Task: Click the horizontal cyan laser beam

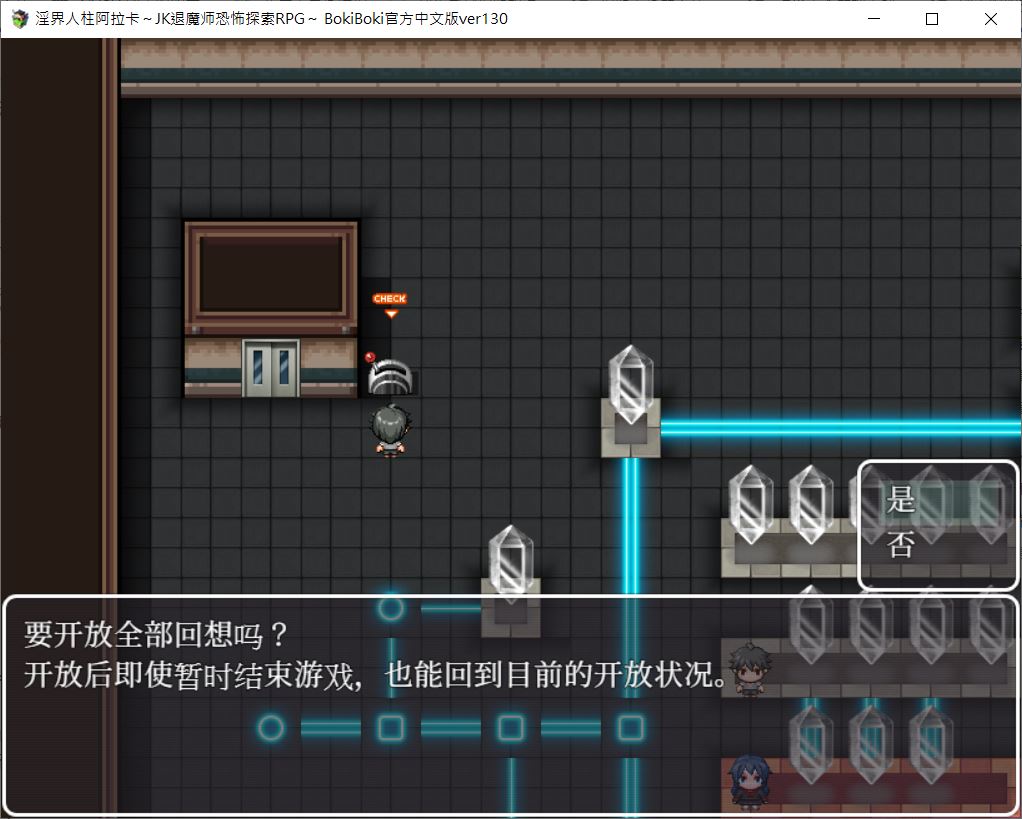Action: [840, 428]
